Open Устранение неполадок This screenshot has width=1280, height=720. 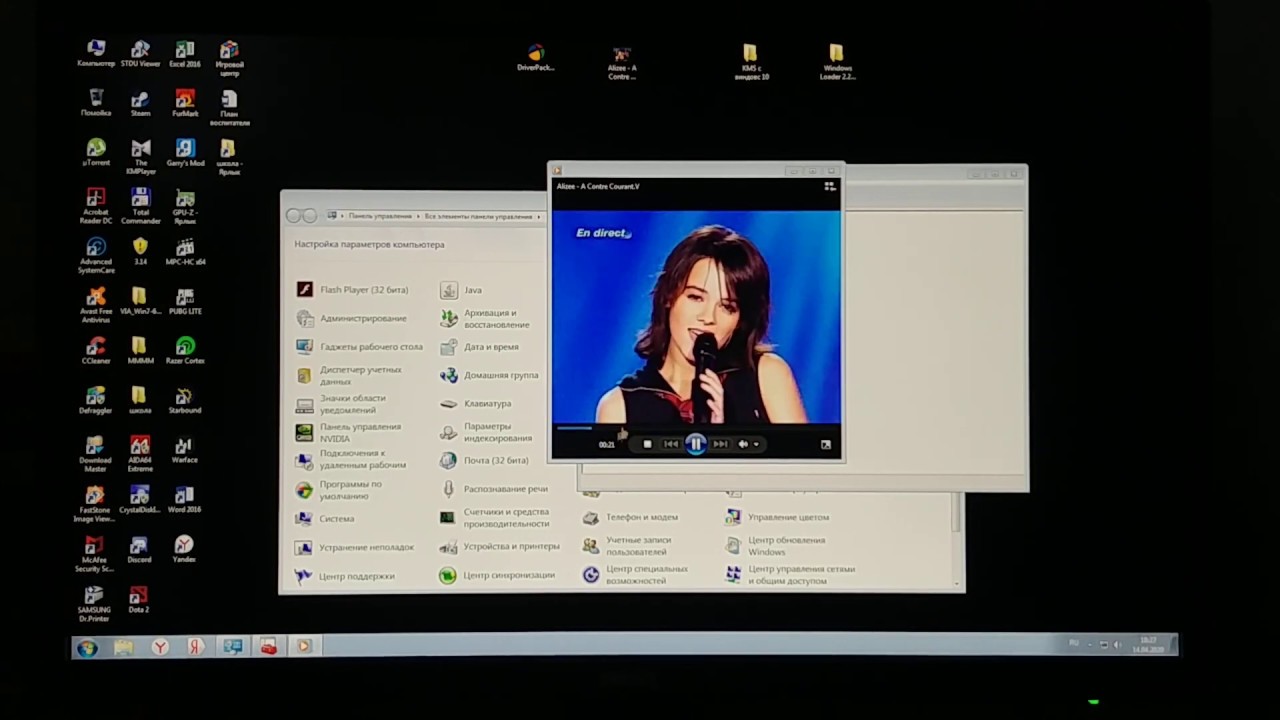(354, 547)
